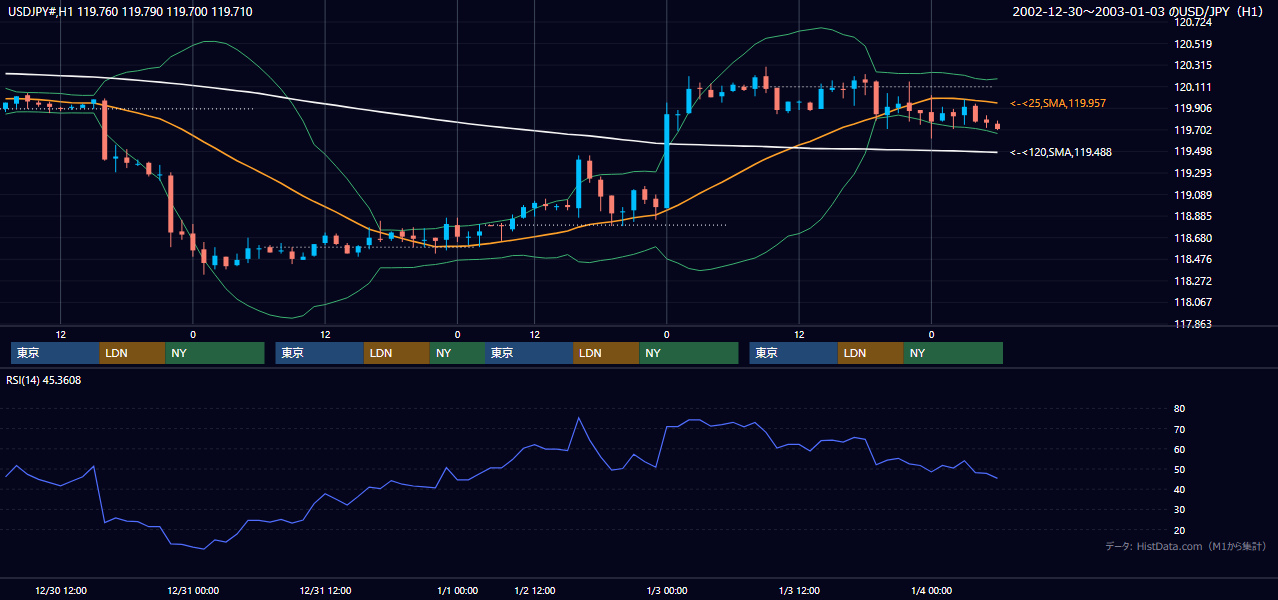Click price axis value 117.863
Viewport: 1278px width, 600px height.
[1194, 324]
